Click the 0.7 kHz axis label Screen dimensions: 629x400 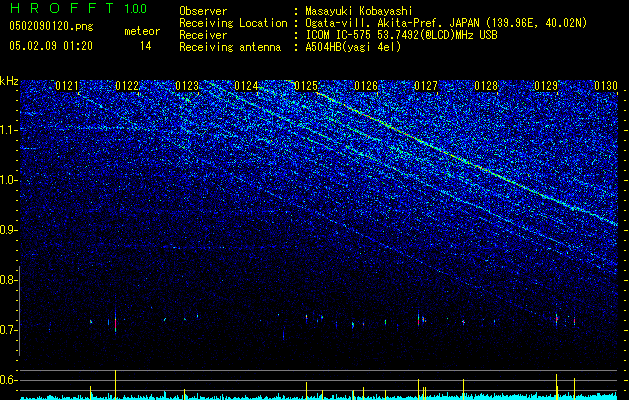coord(8,330)
